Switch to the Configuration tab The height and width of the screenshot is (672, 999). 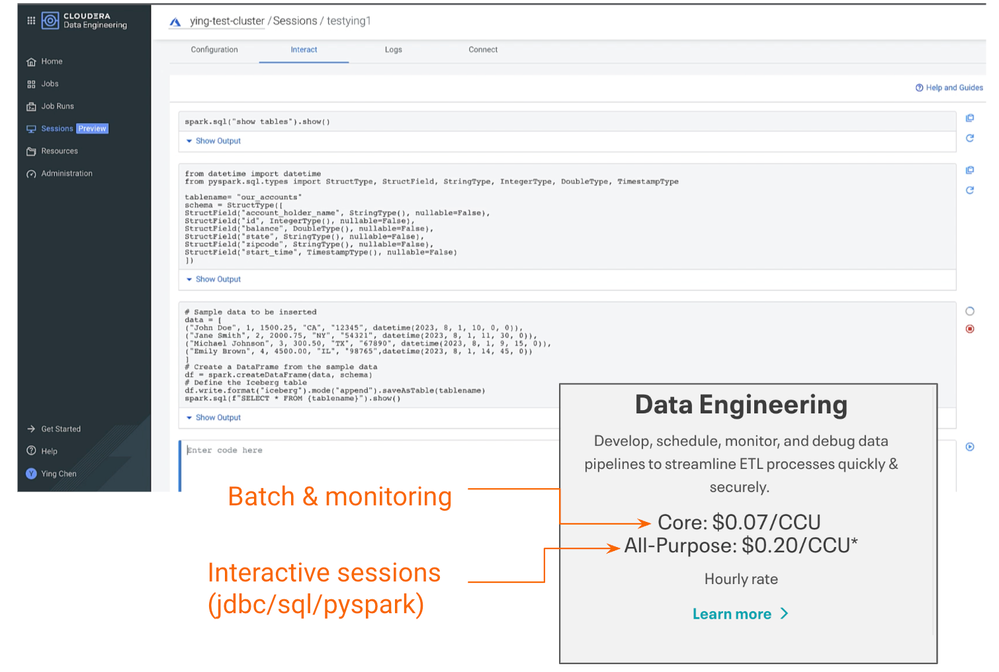pos(214,50)
